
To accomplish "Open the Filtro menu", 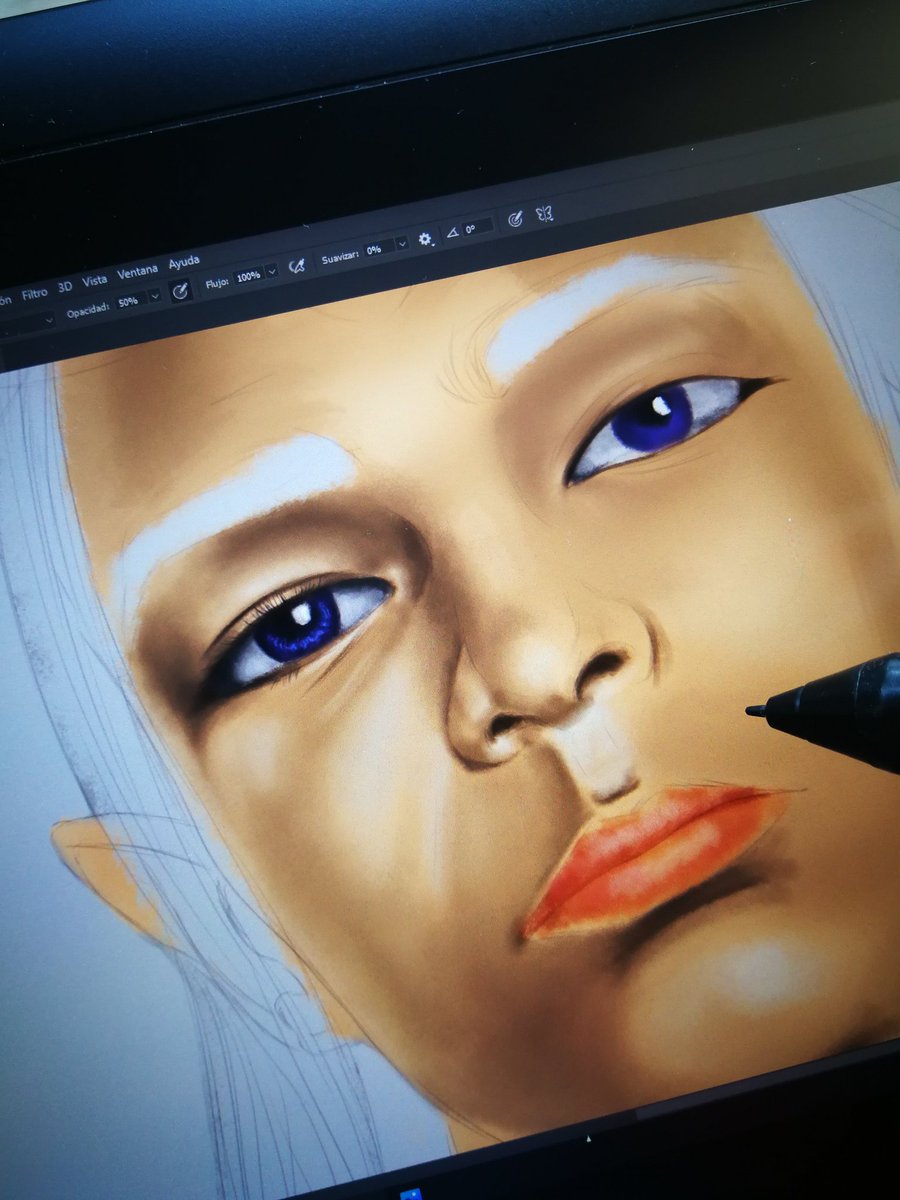I will (35, 294).
